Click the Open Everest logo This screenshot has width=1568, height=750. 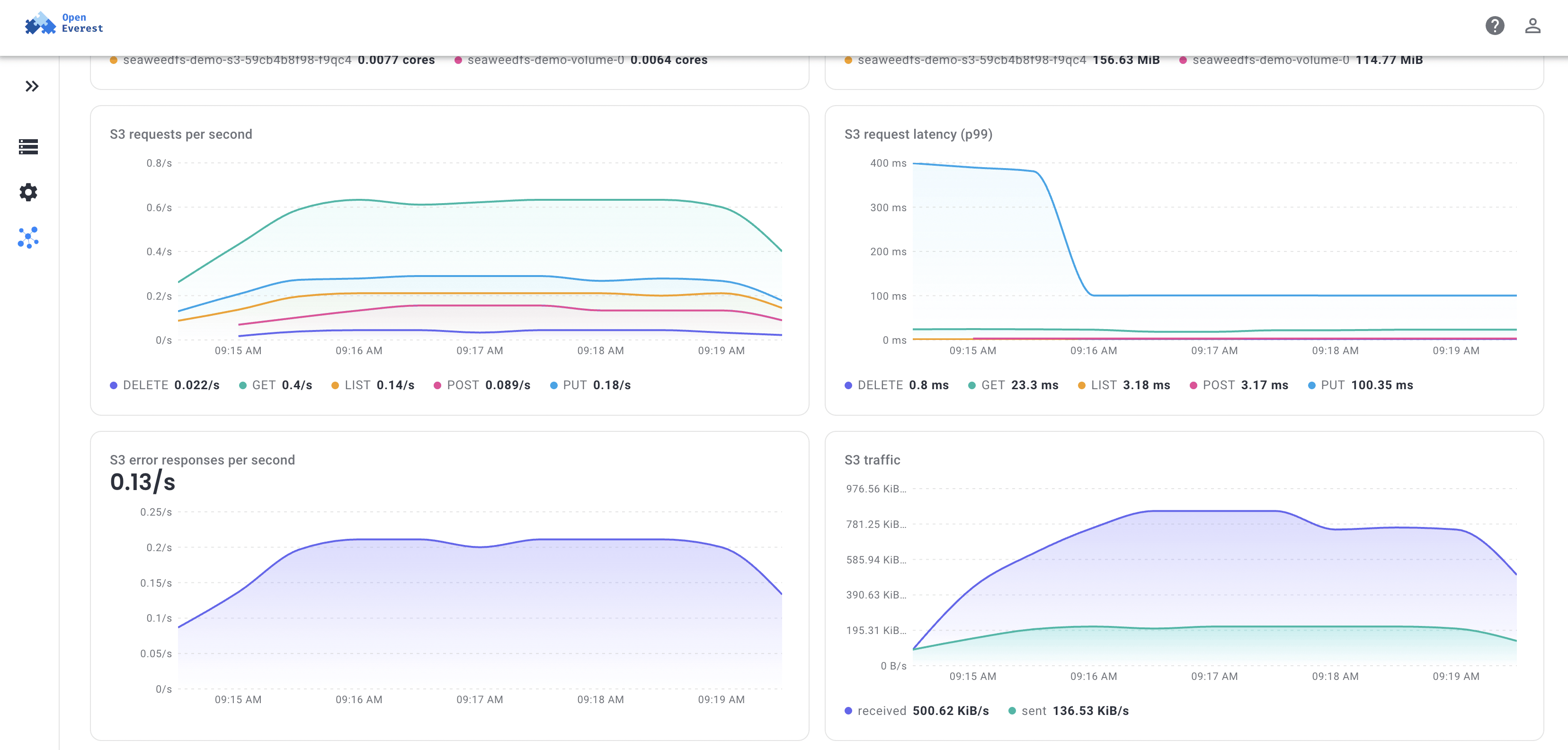click(64, 23)
